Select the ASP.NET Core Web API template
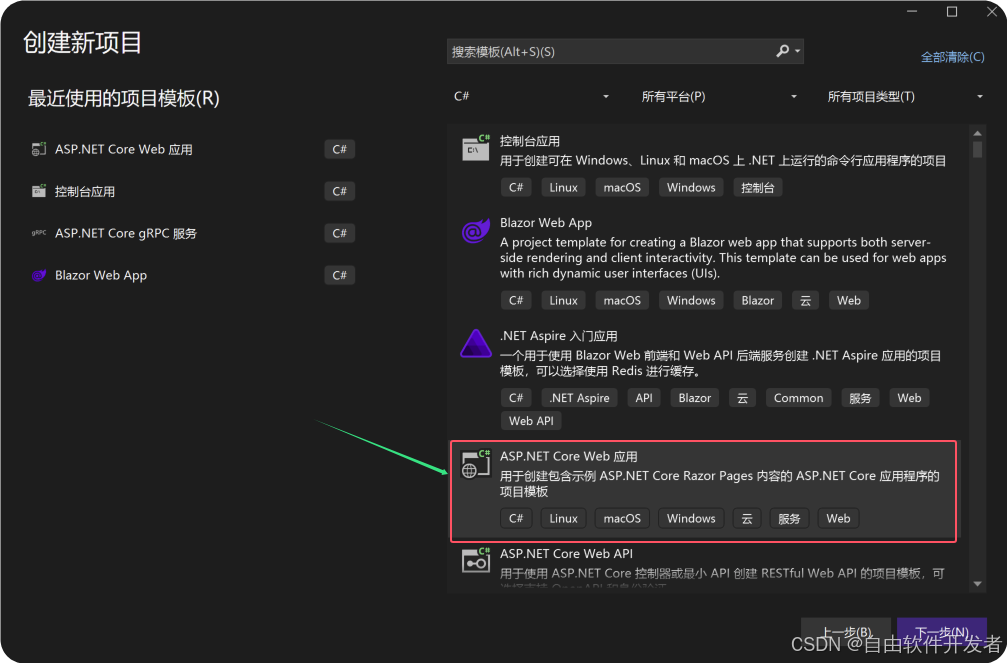Image resolution: width=1007 pixels, height=663 pixels. tap(566, 554)
